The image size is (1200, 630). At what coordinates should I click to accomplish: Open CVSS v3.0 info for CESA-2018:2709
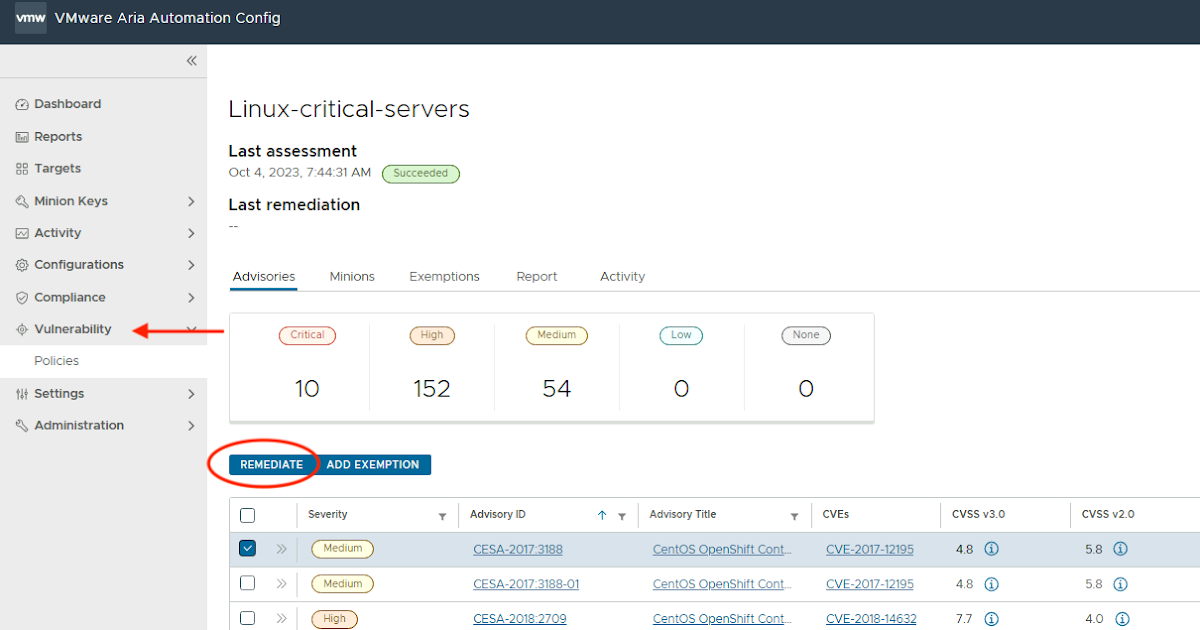click(992, 619)
